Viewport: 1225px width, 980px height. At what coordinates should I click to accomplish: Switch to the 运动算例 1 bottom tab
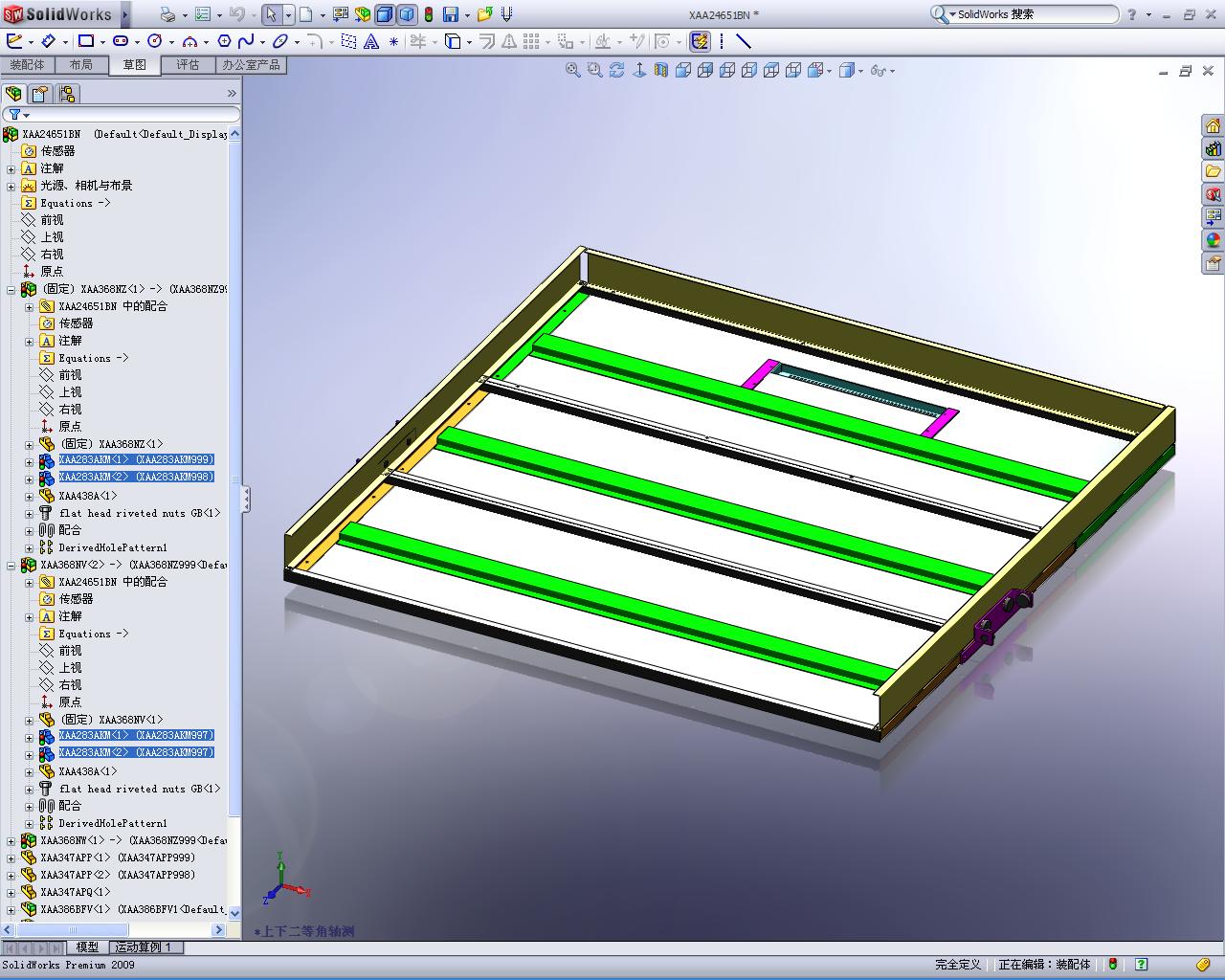tap(145, 947)
